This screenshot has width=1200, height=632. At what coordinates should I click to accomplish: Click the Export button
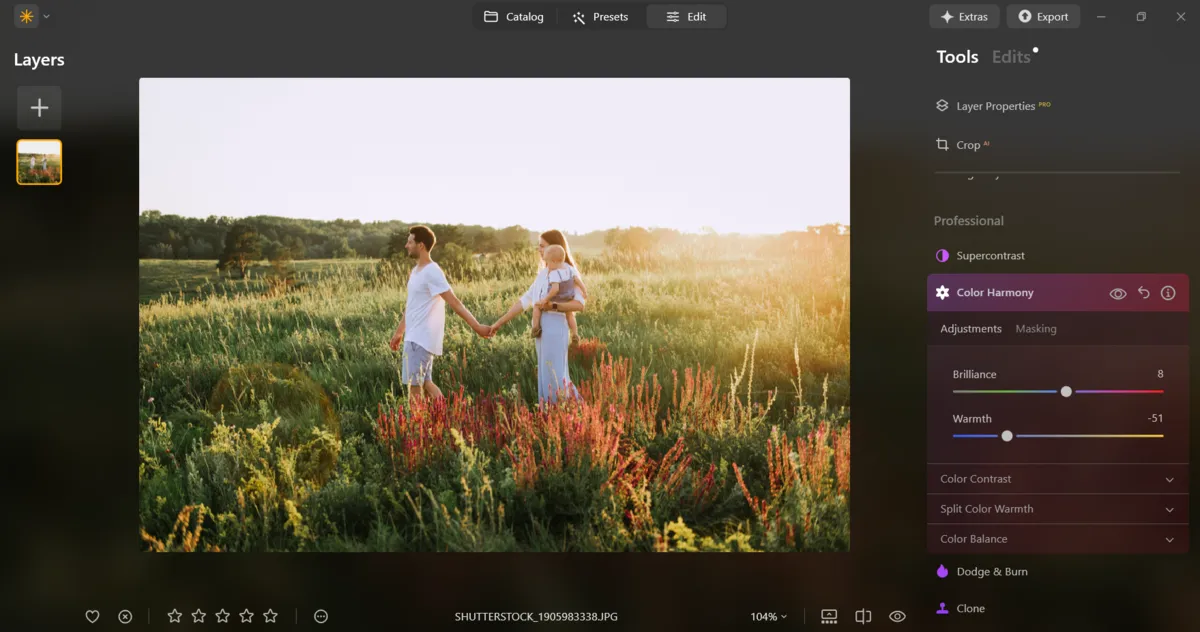coord(1043,17)
